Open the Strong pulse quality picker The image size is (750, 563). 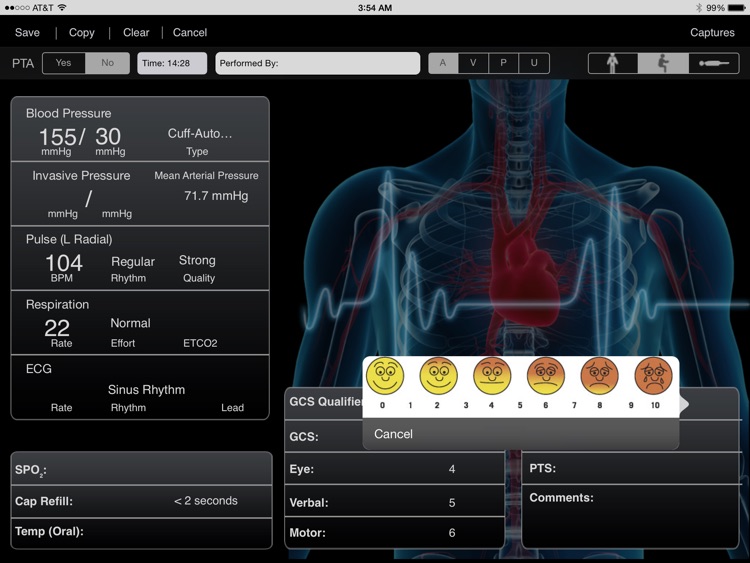[197, 260]
